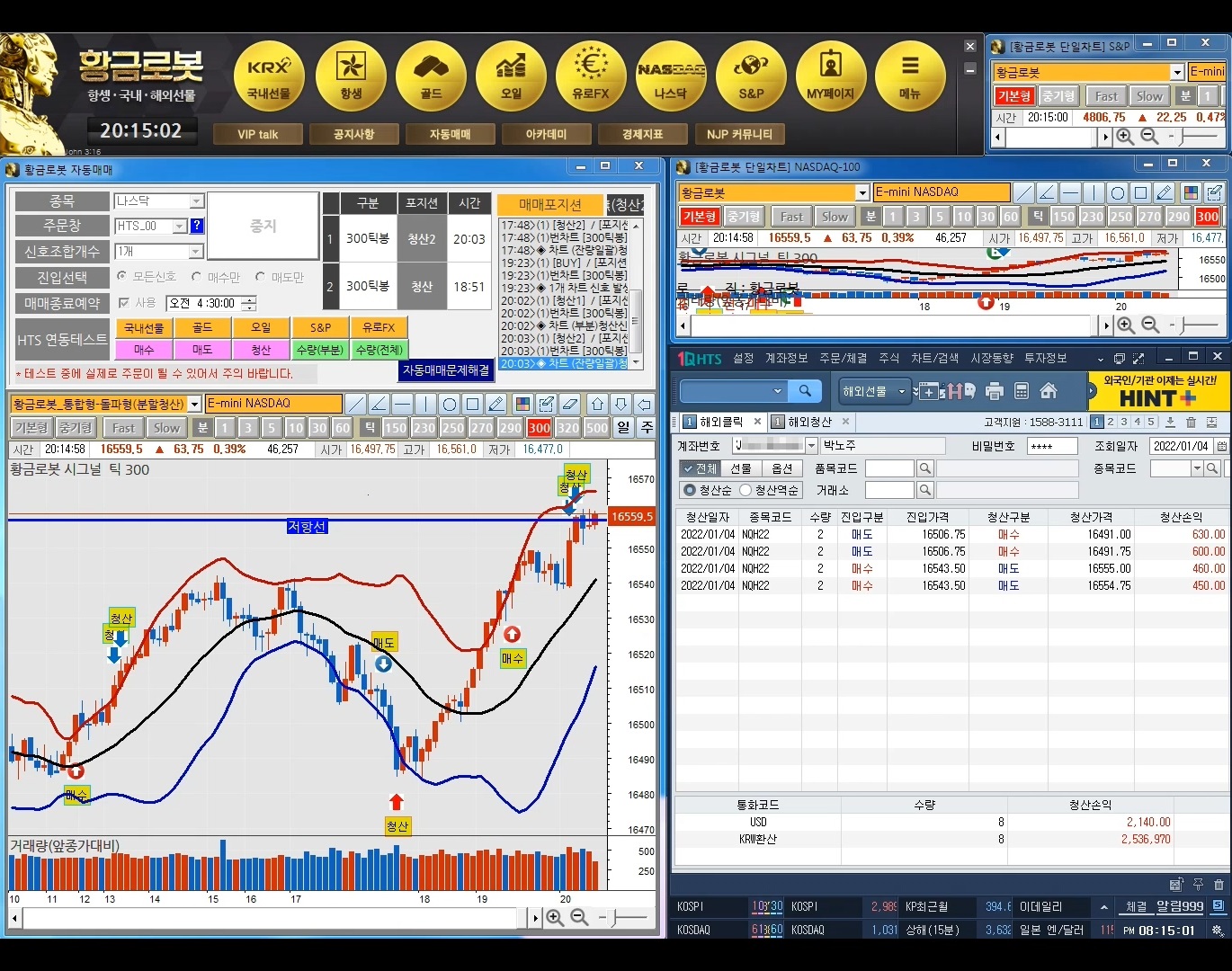The height and width of the screenshot is (971, 1232).
Task: Select the 매도만 radio button
Action: (x=260, y=276)
